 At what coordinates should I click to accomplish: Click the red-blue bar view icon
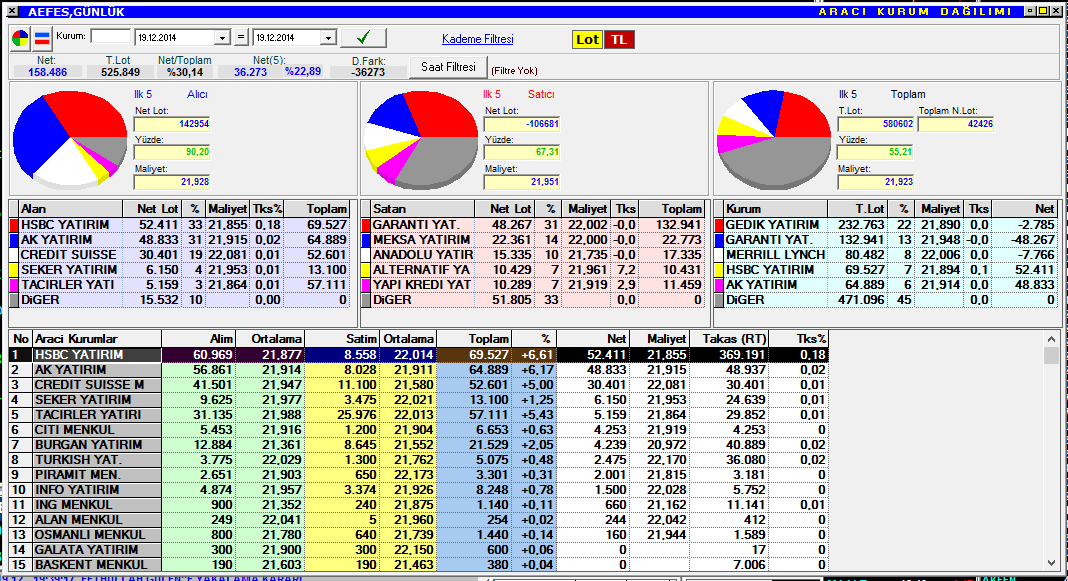coord(42,39)
